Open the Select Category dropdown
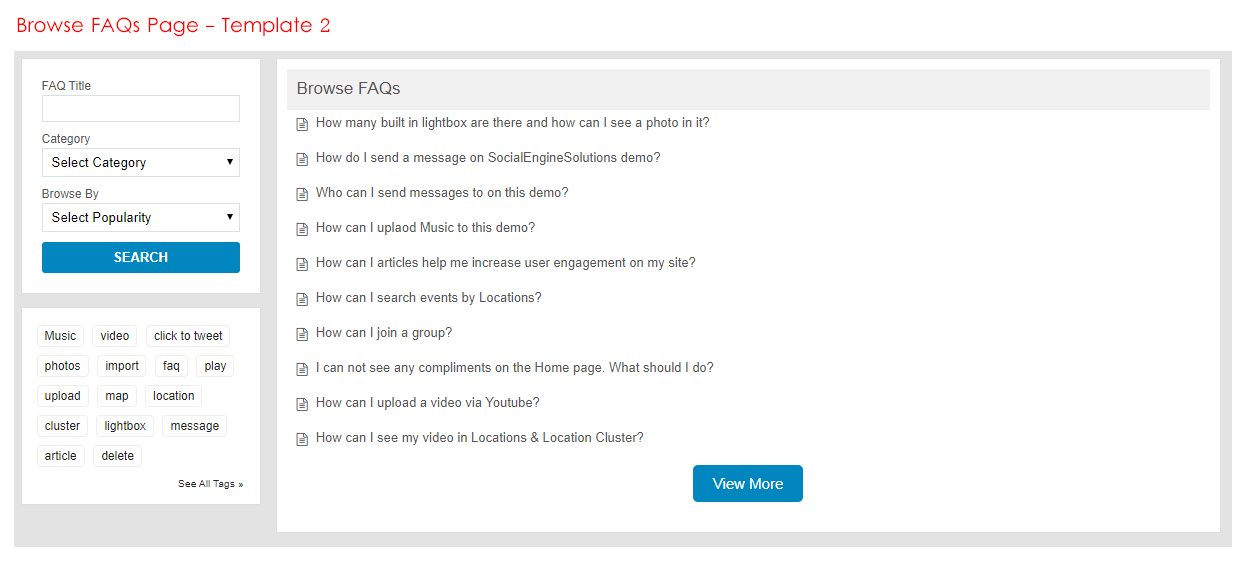 [141, 162]
